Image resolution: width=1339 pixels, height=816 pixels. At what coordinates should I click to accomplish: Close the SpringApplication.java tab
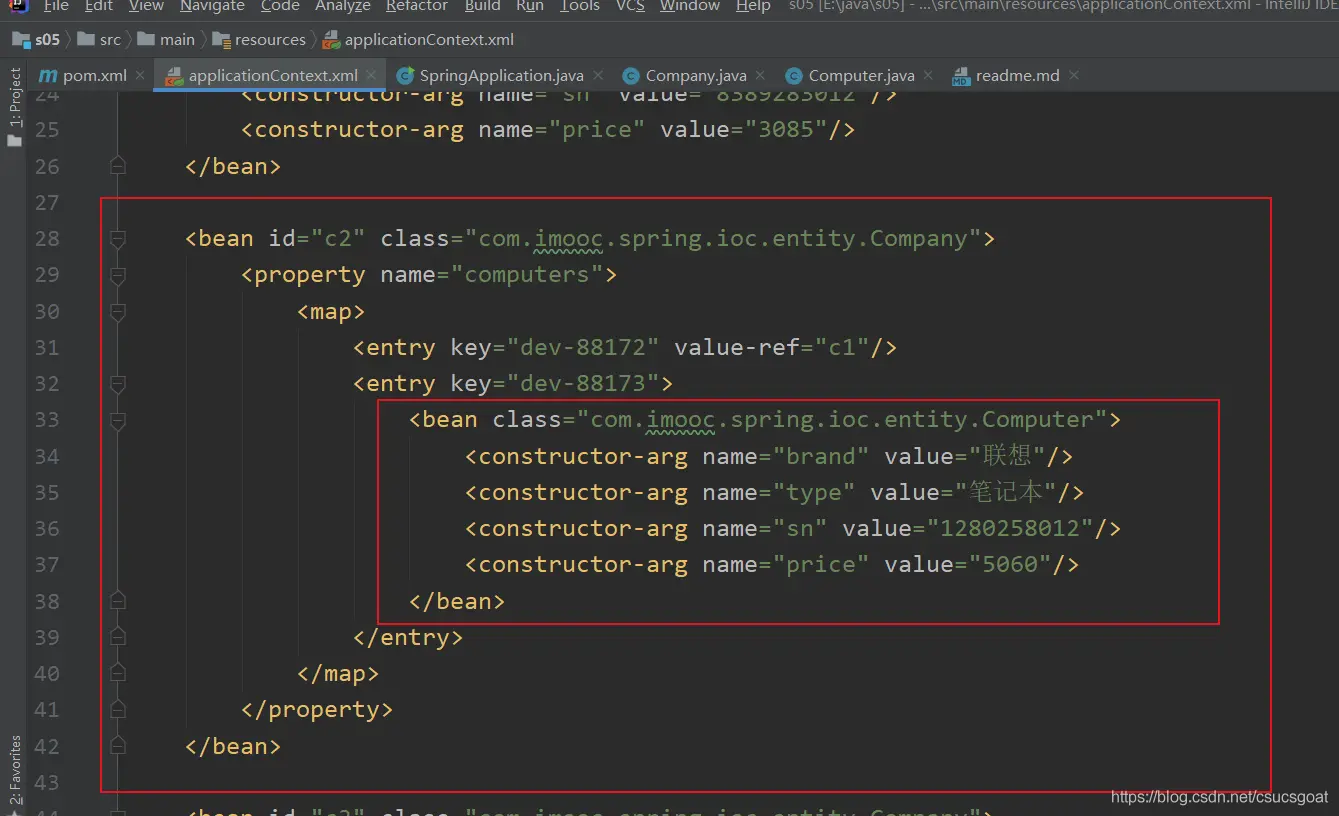coord(598,75)
